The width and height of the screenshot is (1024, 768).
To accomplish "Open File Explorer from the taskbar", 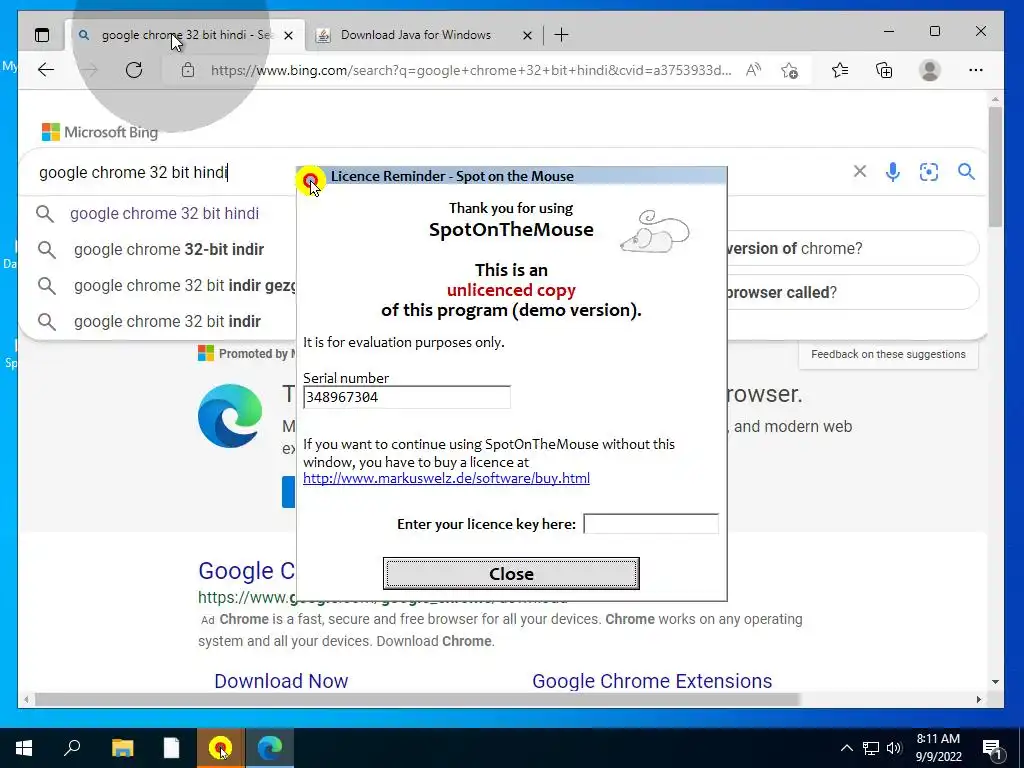I will (122, 748).
